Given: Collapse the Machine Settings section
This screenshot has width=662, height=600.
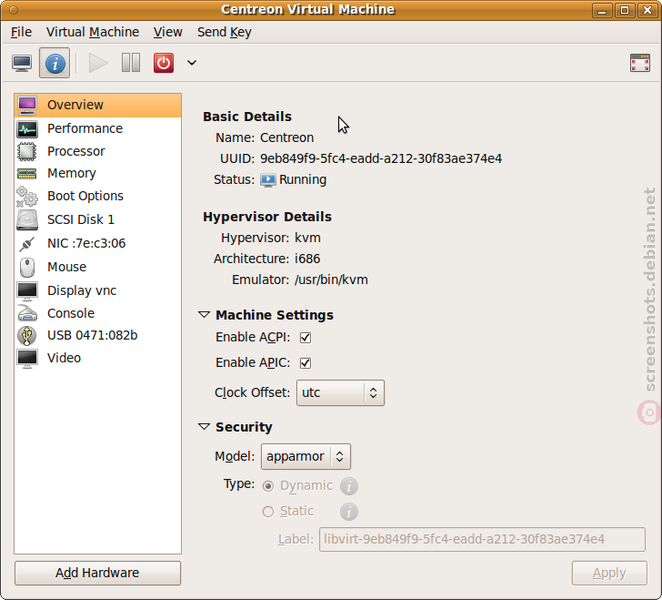Looking at the screenshot, I should coord(204,315).
